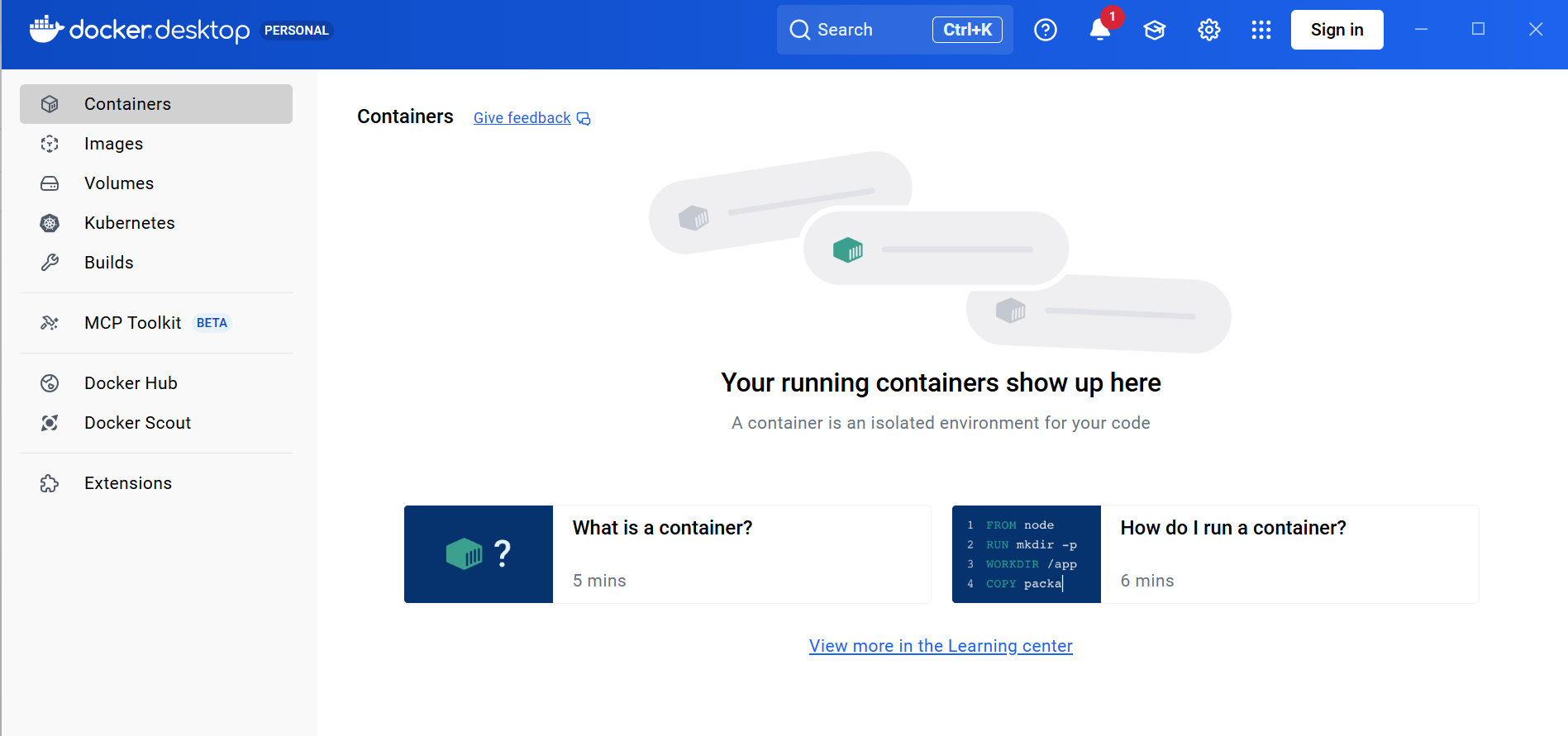Click the Docker Scout icon

(50, 423)
